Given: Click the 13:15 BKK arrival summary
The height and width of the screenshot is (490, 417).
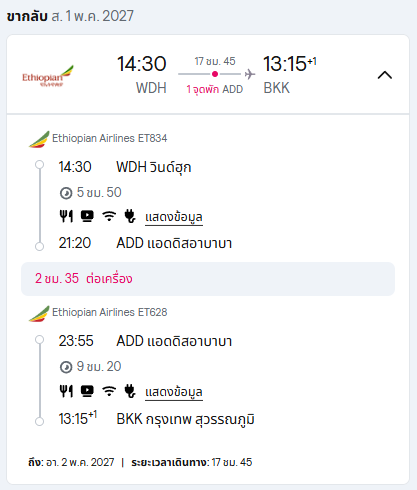Looking at the screenshot, I should pyautogui.click(x=289, y=75).
